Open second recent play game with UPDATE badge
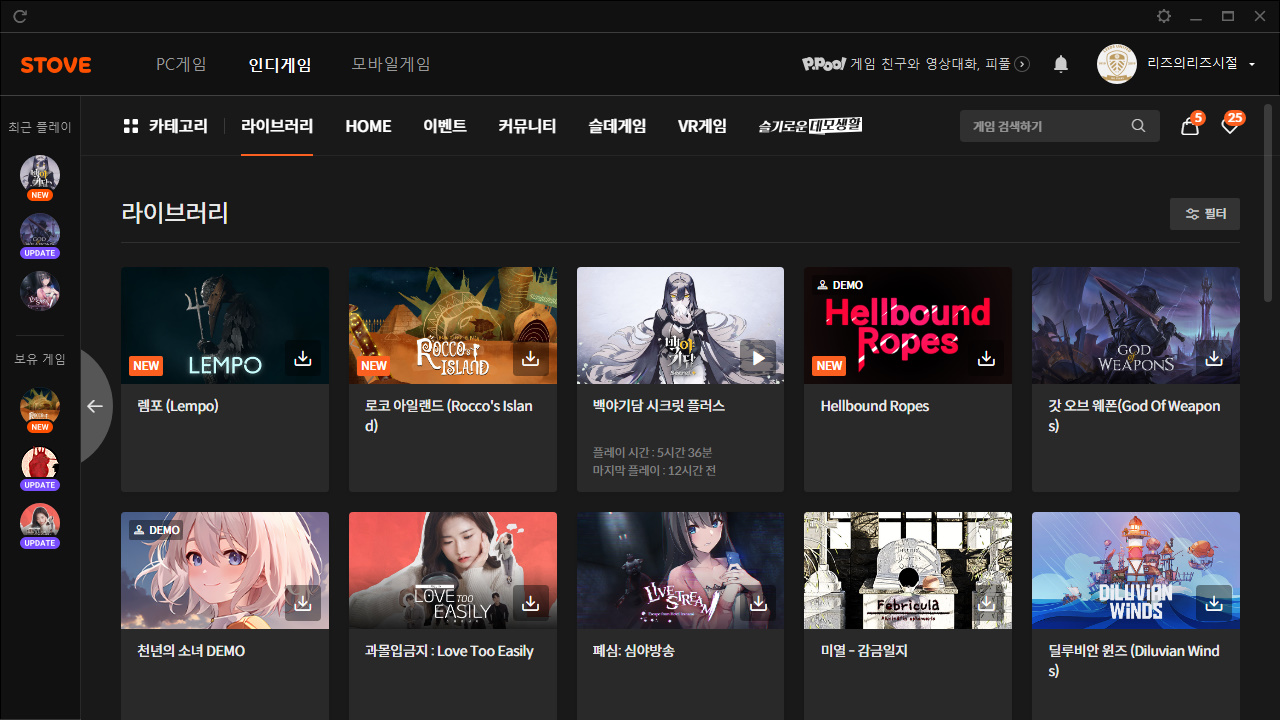Viewport: 1280px width, 720px height. tap(40, 234)
